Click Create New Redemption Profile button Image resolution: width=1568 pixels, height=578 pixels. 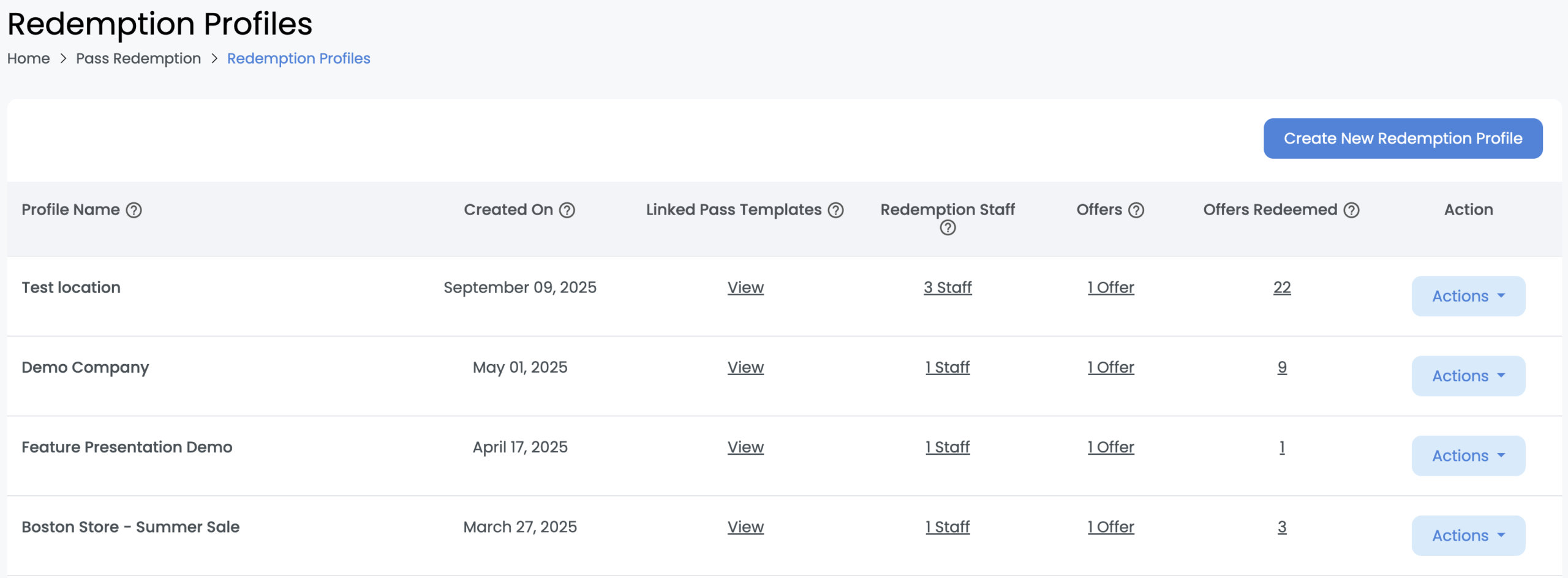coord(1403,139)
